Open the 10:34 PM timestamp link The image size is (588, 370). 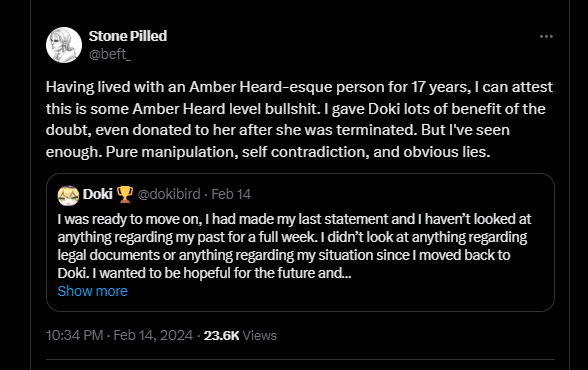click(x=74, y=335)
